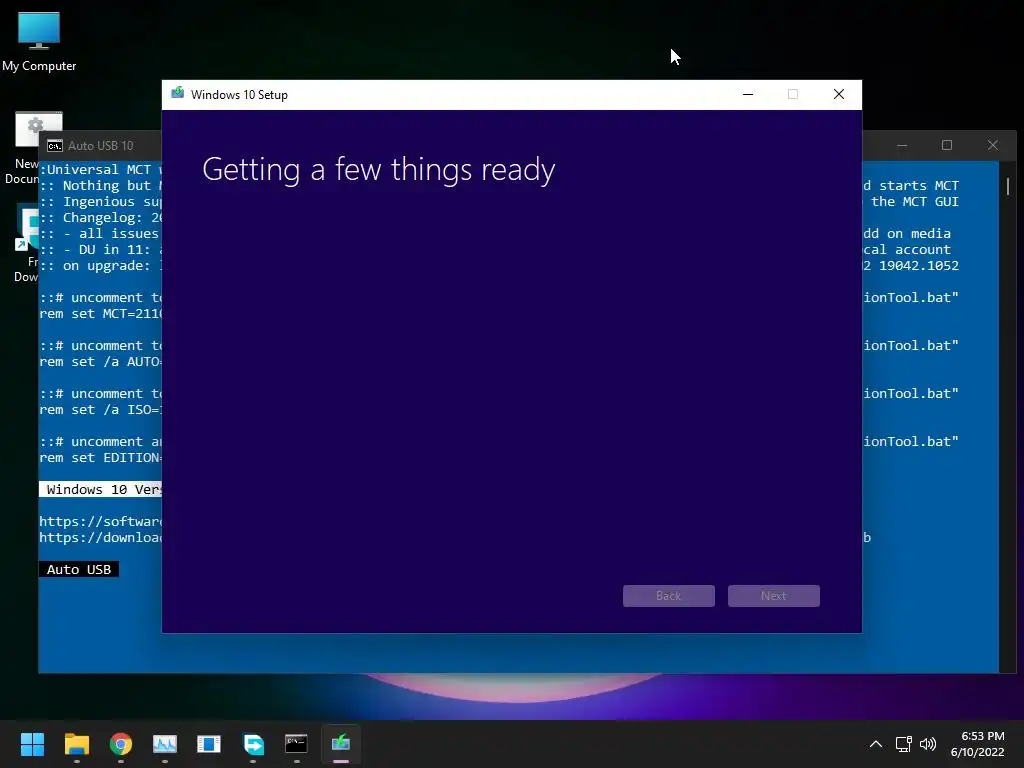Click the 'Getting a few things ready' heading
Screen dimensions: 1024x768
click(379, 170)
